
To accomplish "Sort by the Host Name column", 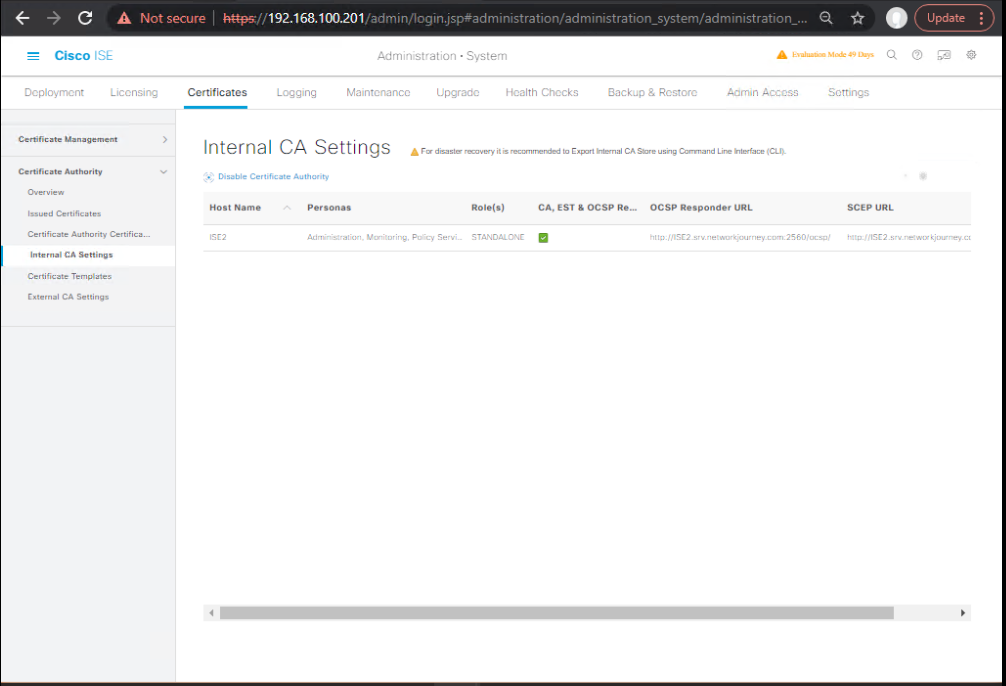I will coord(235,208).
